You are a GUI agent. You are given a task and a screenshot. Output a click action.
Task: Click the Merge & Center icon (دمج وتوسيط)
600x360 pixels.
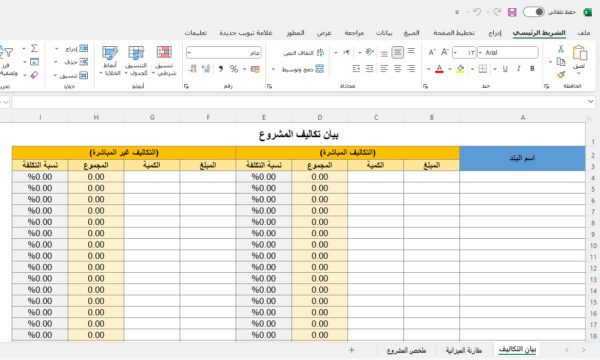[303, 69]
